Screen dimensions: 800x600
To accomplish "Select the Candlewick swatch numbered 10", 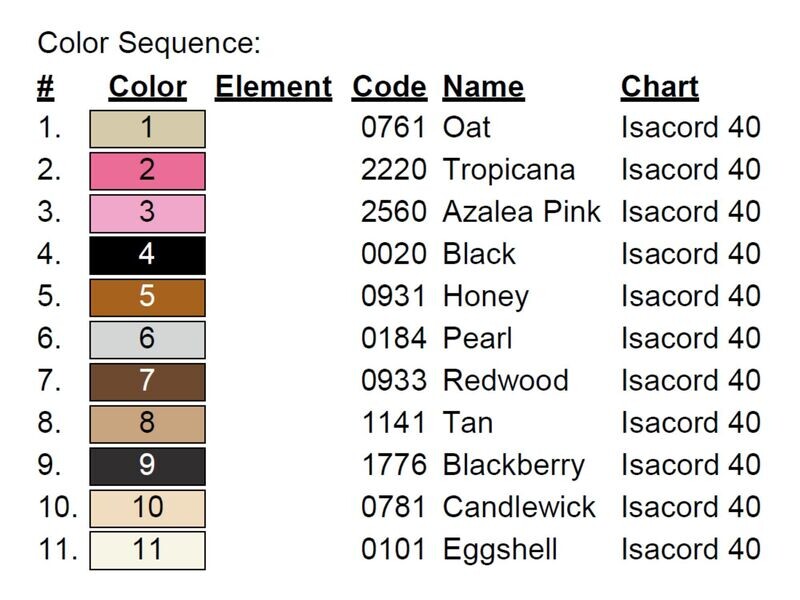I will [x=147, y=509].
